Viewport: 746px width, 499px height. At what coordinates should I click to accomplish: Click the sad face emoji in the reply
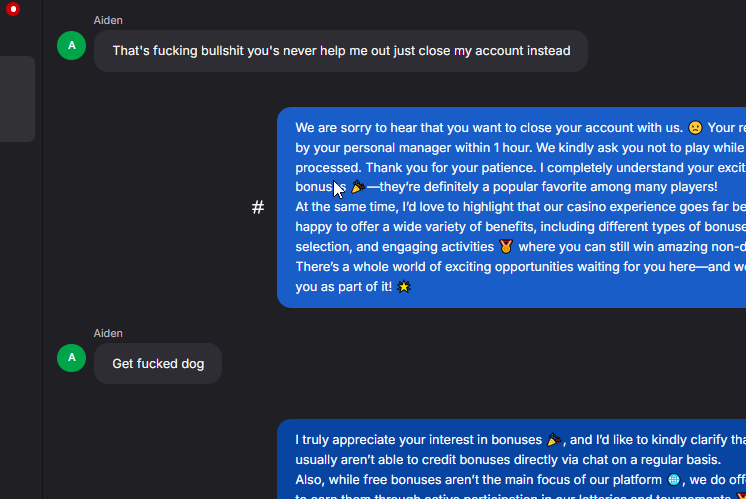(695, 128)
